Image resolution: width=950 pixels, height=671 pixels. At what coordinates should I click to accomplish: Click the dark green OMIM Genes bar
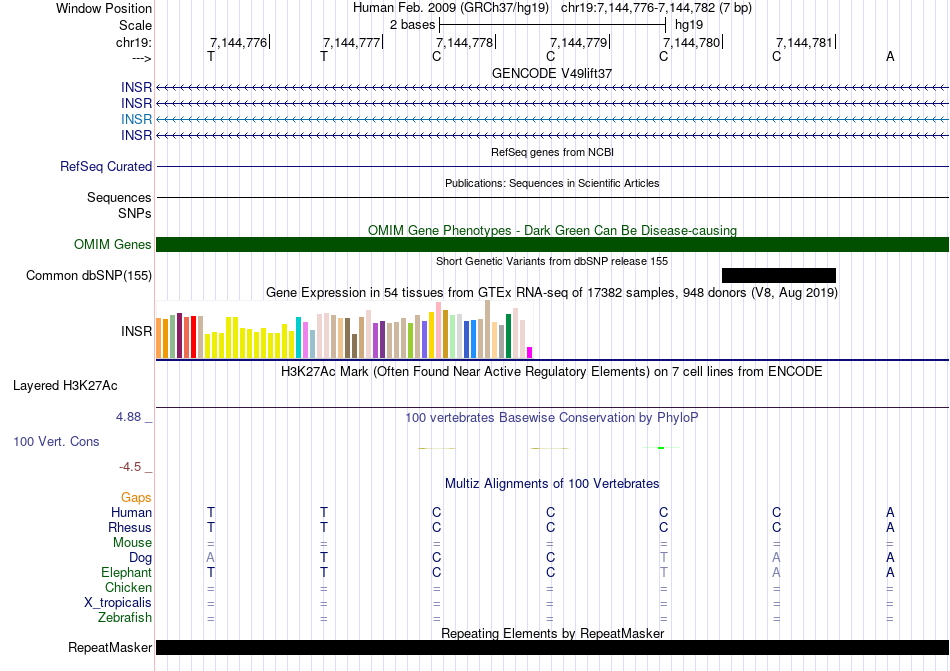point(552,245)
